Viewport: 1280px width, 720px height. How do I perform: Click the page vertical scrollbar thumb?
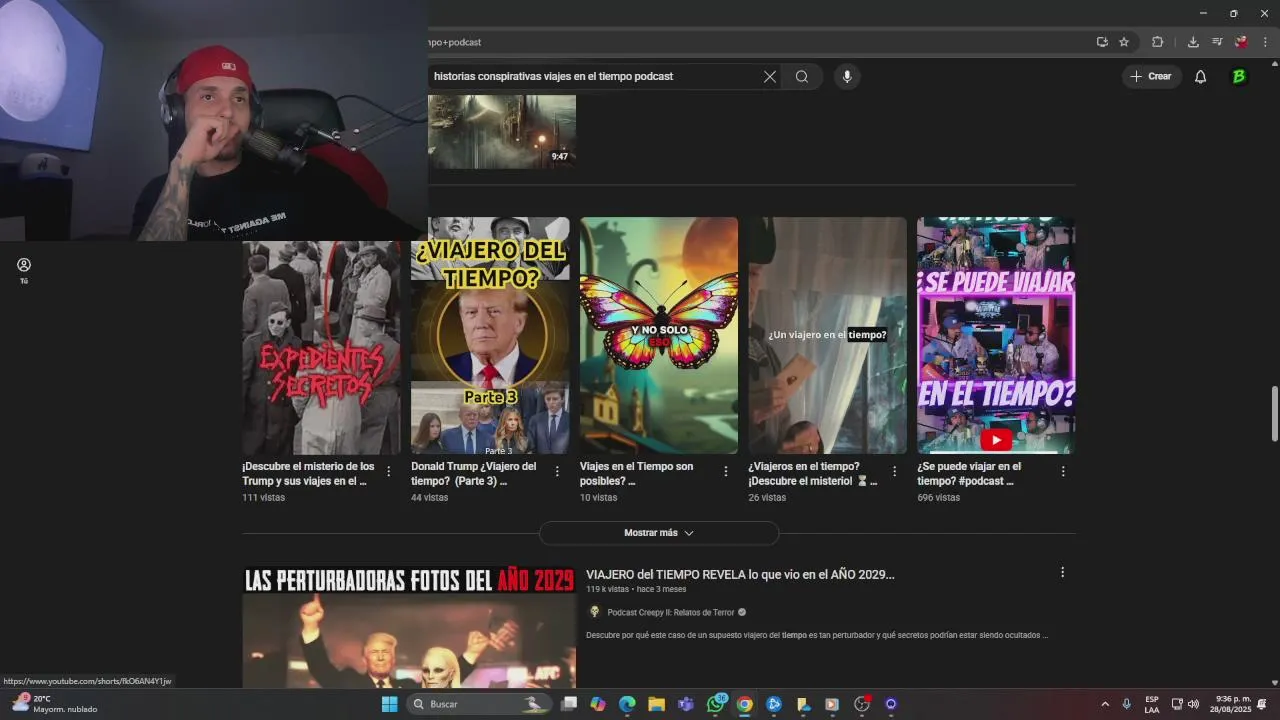pyautogui.click(x=1274, y=413)
